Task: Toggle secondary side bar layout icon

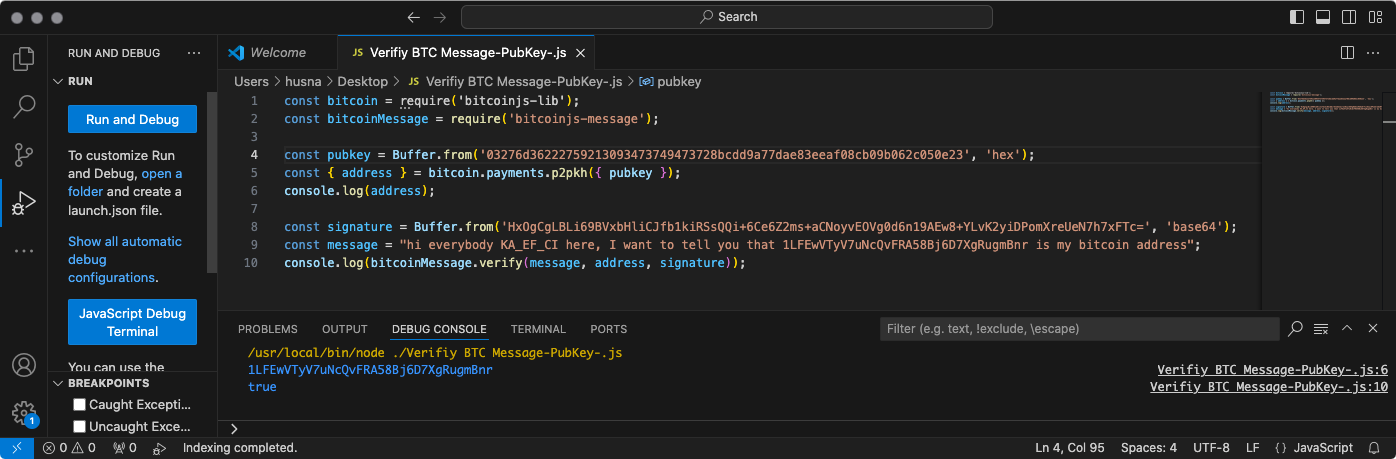Action: [x=1347, y=17]
